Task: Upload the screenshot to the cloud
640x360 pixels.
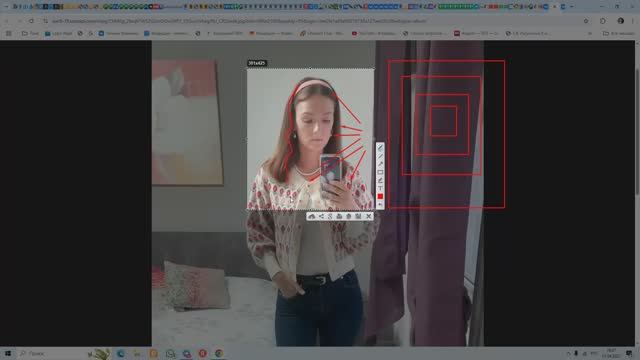Action: tap(312, 216)
